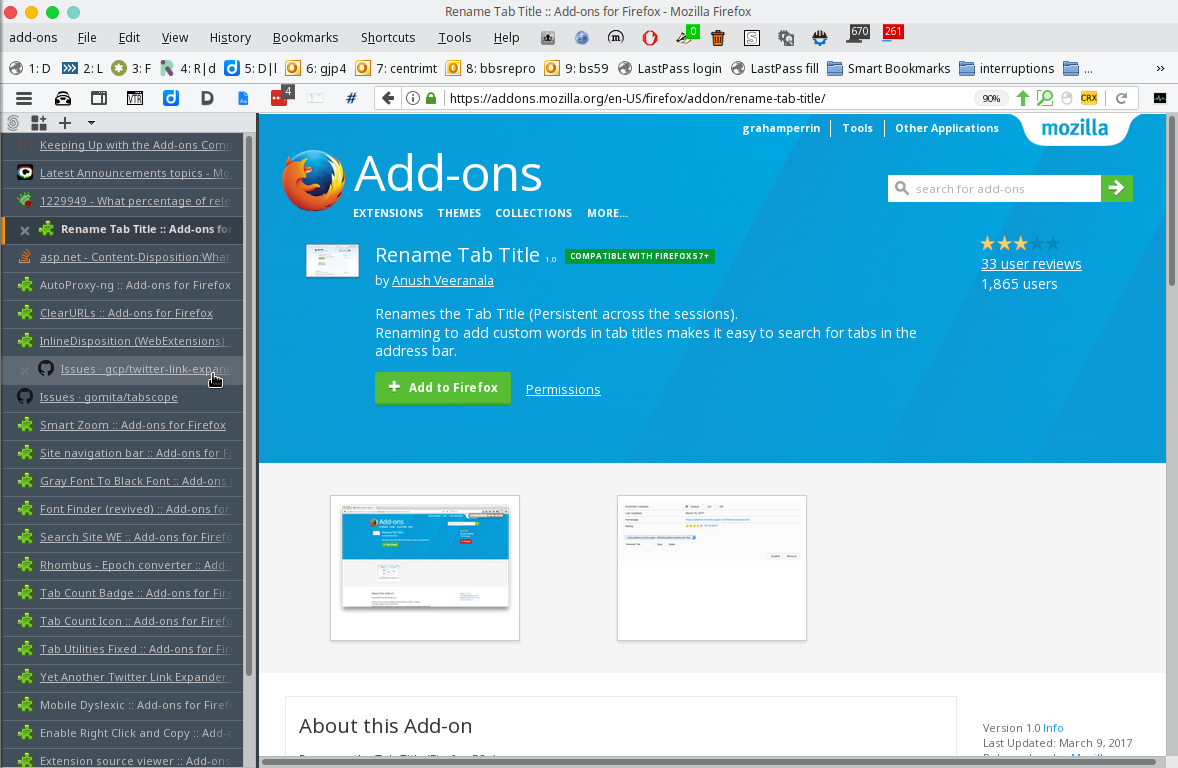This screenshot has height=768, width=1178.
Task: Open the first add-on screenshot thumbnail
Action: [x=425, y=568]
